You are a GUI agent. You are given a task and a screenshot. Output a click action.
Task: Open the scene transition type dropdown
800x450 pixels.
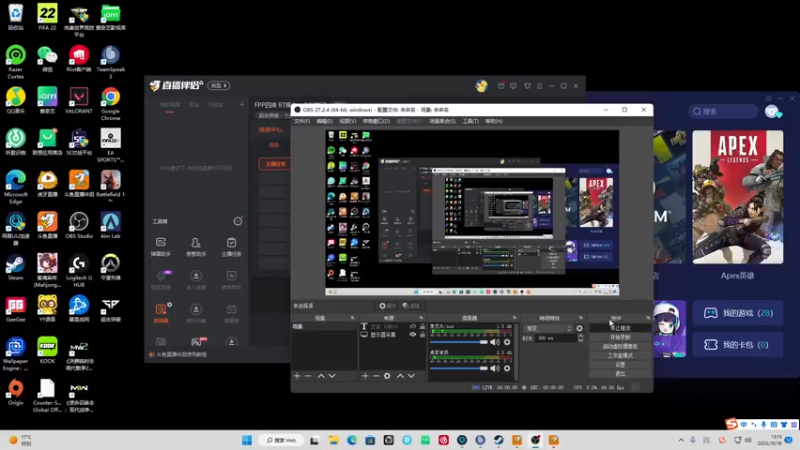point(548,329)
